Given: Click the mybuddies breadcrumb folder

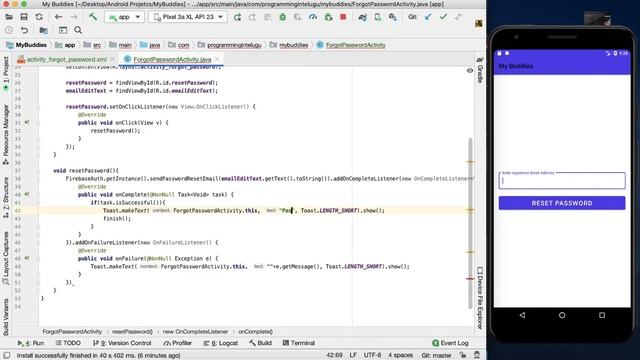Looking at the screenshot, I should pyautogui.click(x=289, y=45).
